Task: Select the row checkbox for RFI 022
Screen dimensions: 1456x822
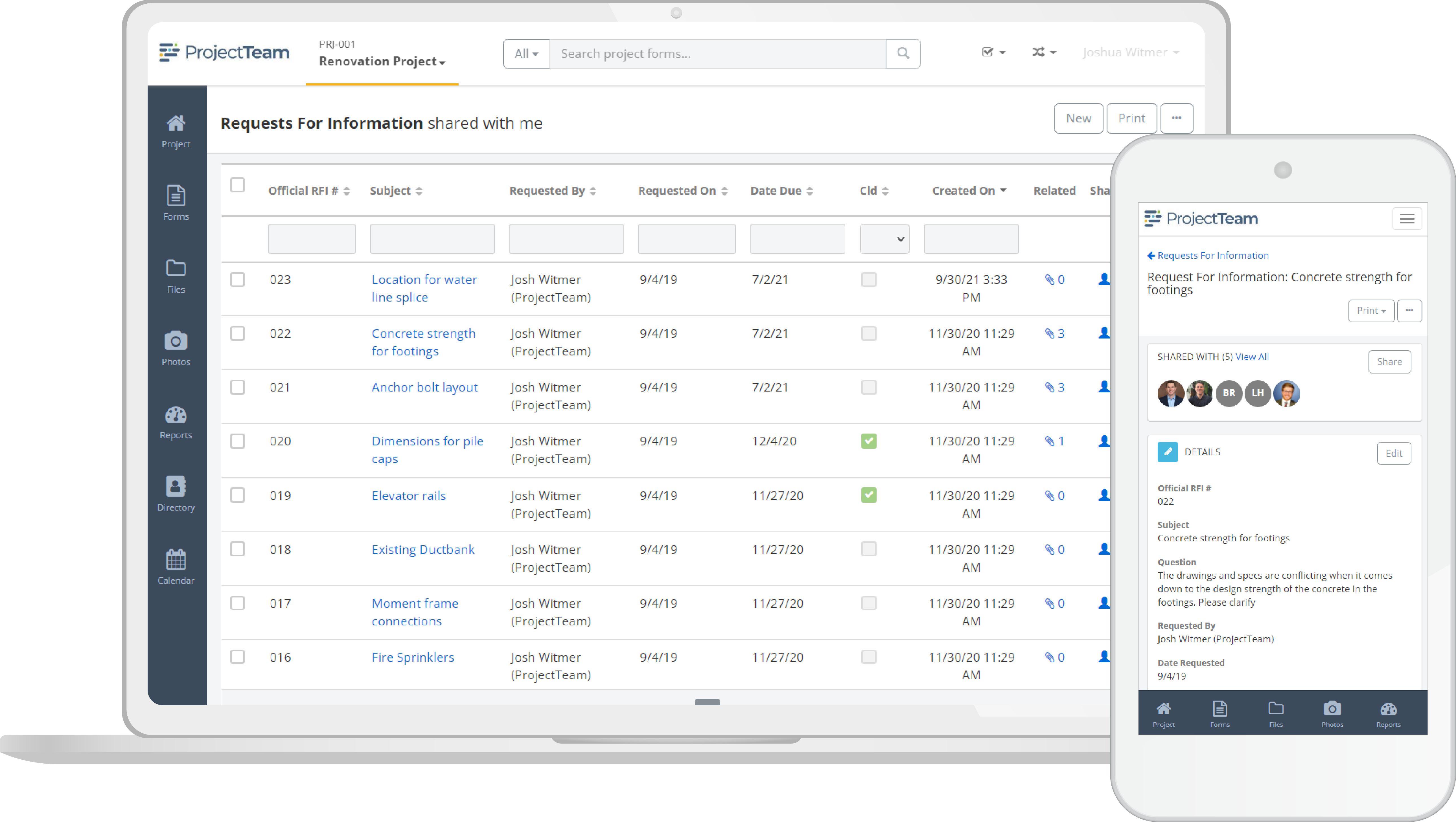Action: click(x=237, y=333)
